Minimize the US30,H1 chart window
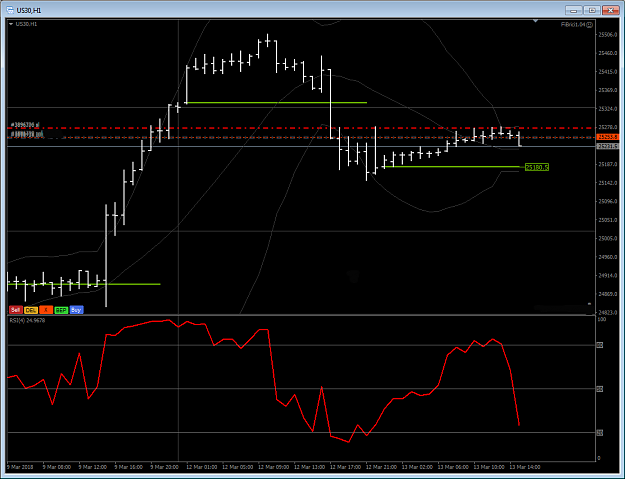The width and height of the screenshot is (625, 479). (x=574, y=10)
